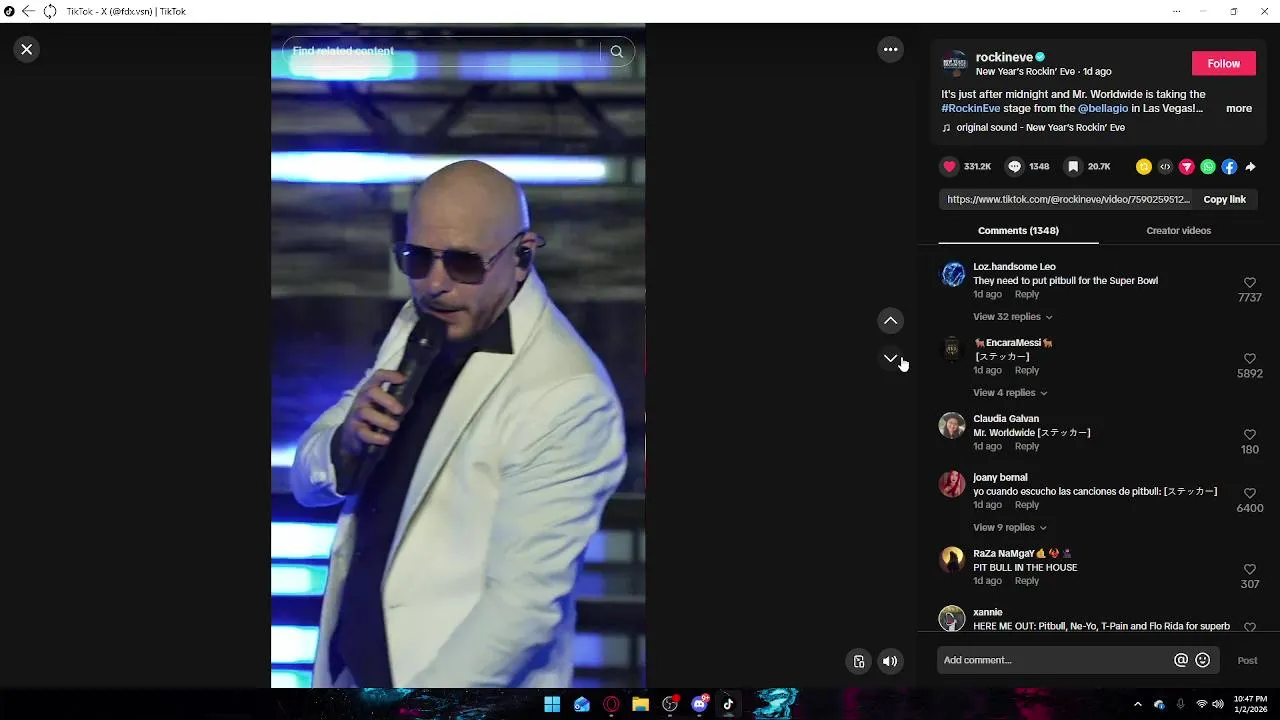Click the TikTok app icon in the taskbar
Viewport: 1280px width, 720px height.
pos(728,704)
